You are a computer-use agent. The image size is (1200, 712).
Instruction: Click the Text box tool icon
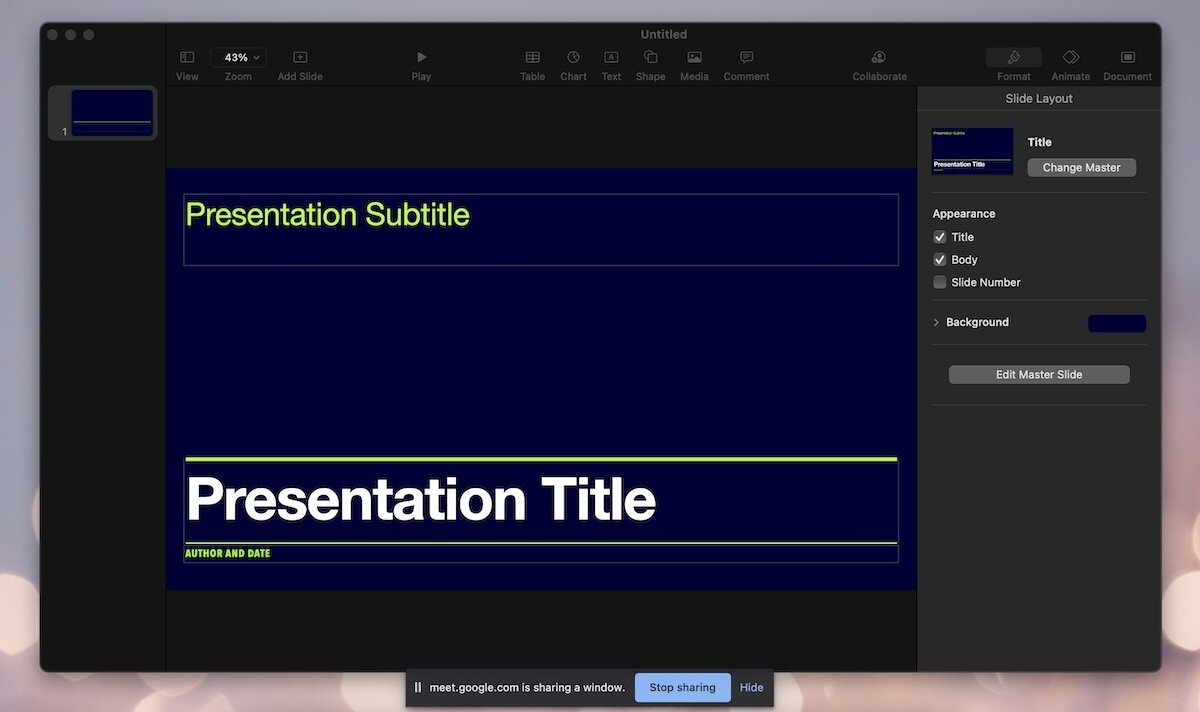tap(611, 58)
